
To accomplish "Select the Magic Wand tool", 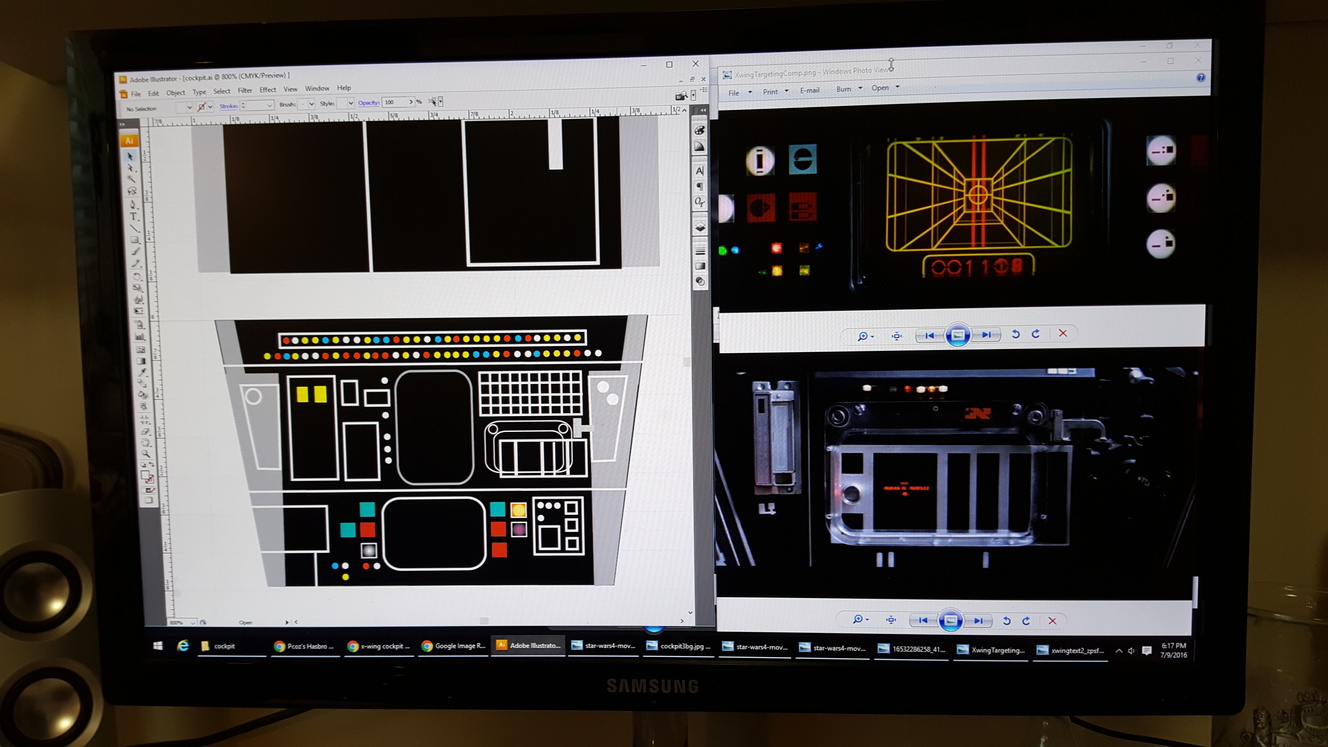I will pyautogui.click(x=131, y=178).
